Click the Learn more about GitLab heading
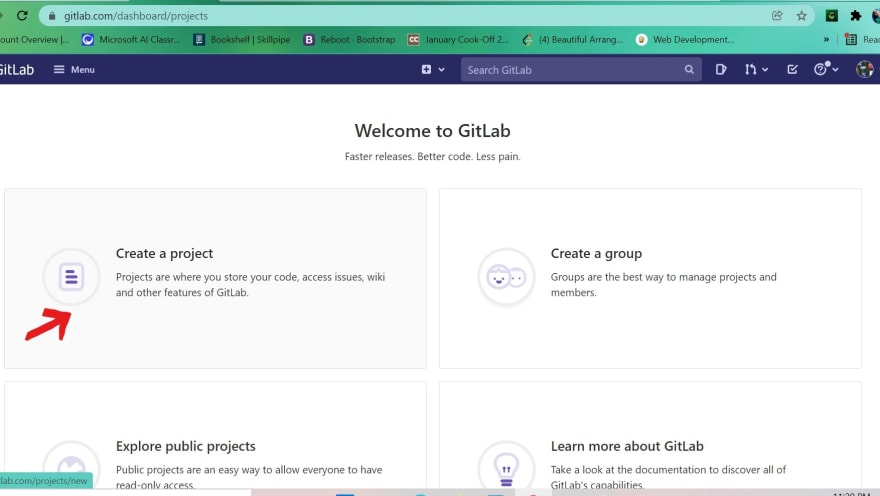Viewport: 880px width, 496px height. [627, 446]
